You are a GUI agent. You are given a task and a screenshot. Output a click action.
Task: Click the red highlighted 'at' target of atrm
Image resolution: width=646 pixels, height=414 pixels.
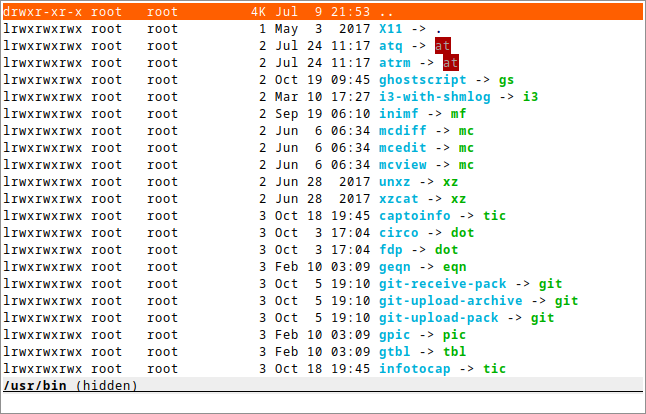(450, 63)
